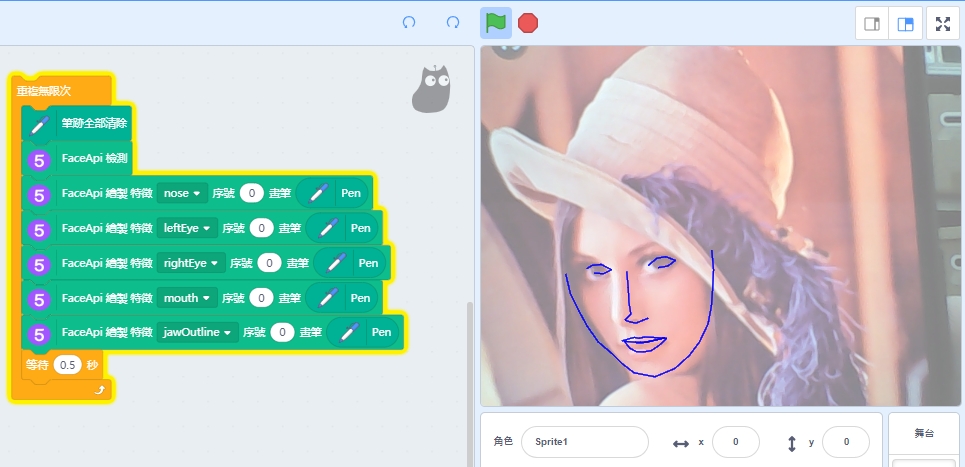Viewport: 965px width, 467px height.
Task: Click the wait 0.5 seconds field
Action: pyautogui.click(x=68, y=365)
